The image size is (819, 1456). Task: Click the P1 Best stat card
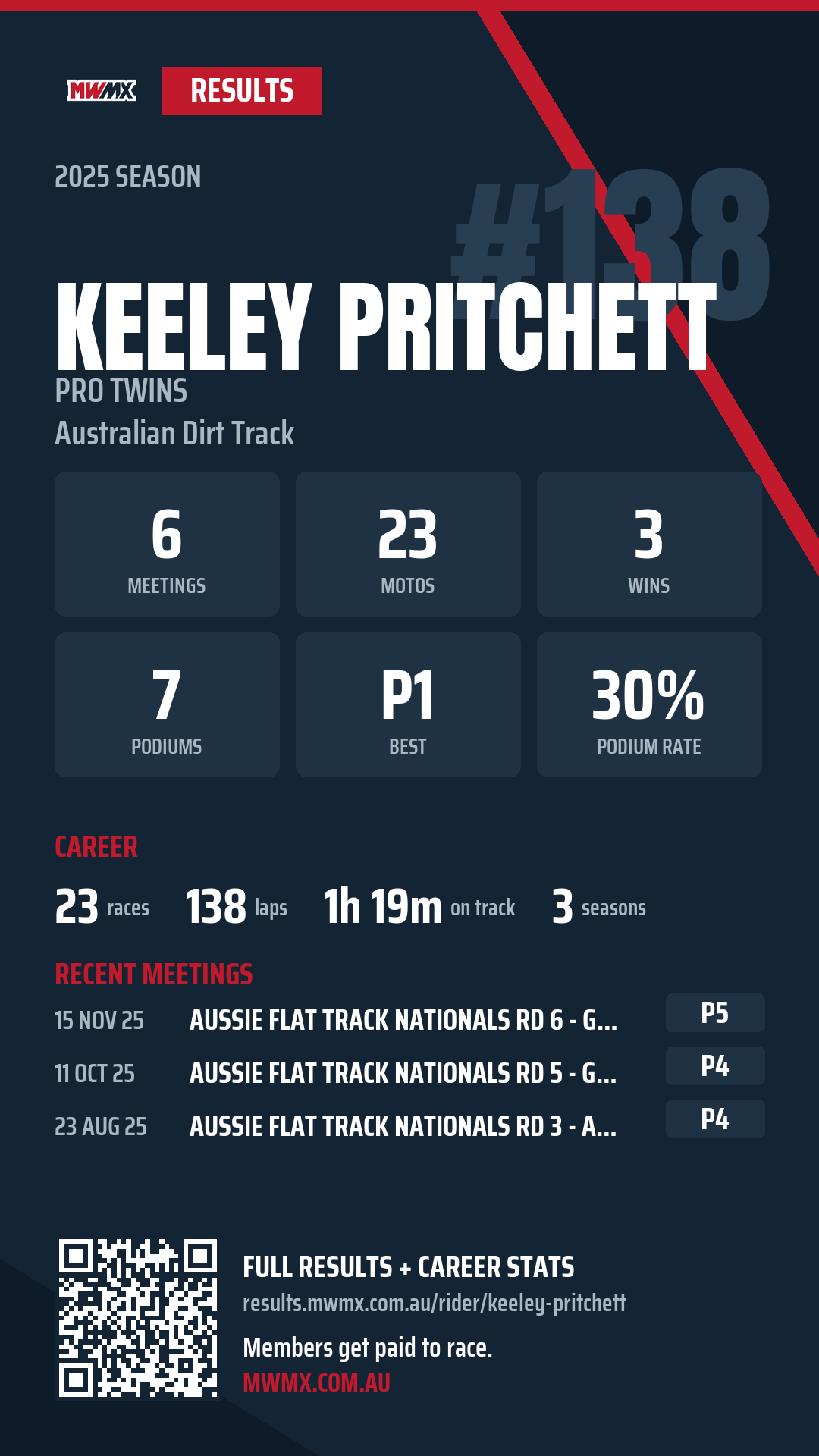[x=408, y=704]
